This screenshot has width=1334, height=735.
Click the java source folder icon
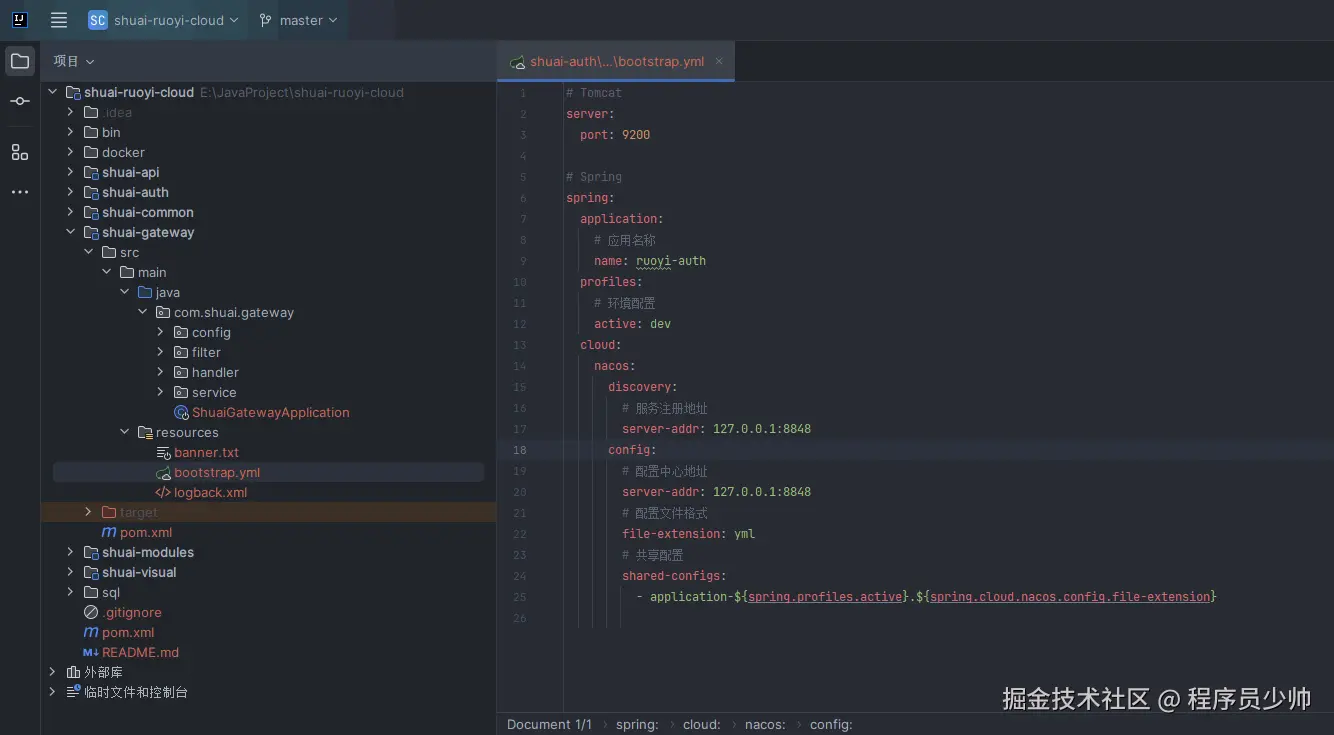click(x=145, y=292)
